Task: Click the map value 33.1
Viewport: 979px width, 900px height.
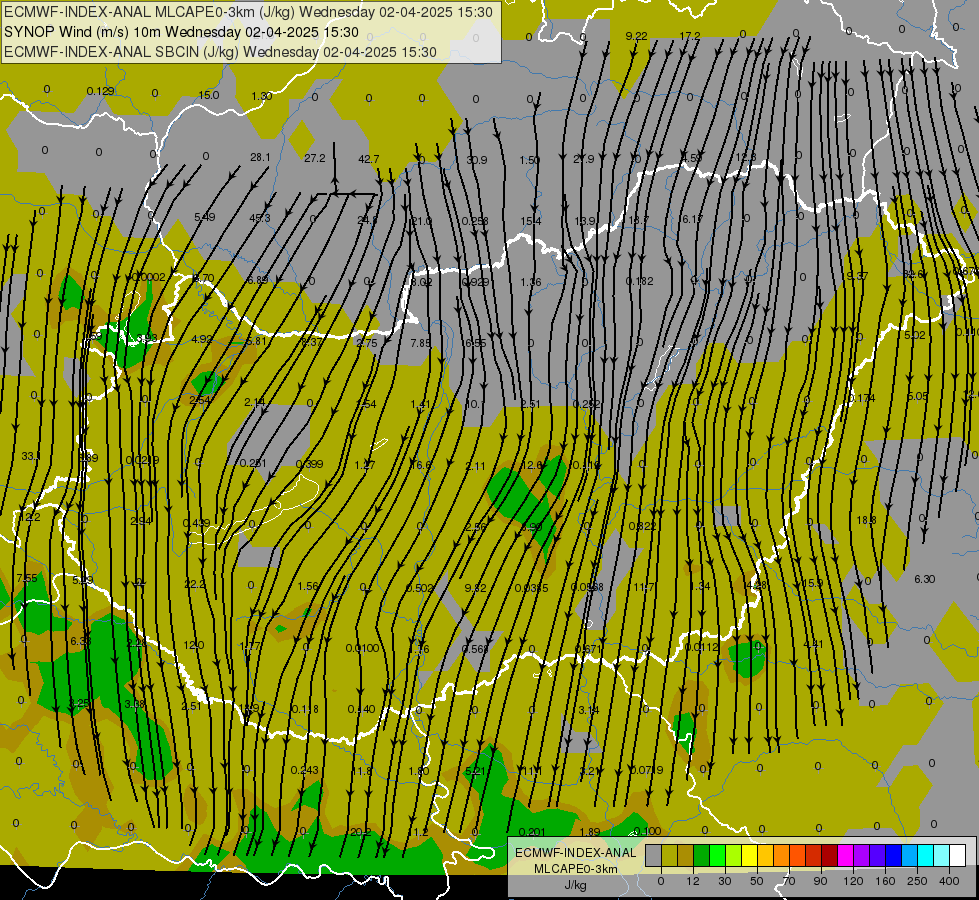Action: [30, 457]
